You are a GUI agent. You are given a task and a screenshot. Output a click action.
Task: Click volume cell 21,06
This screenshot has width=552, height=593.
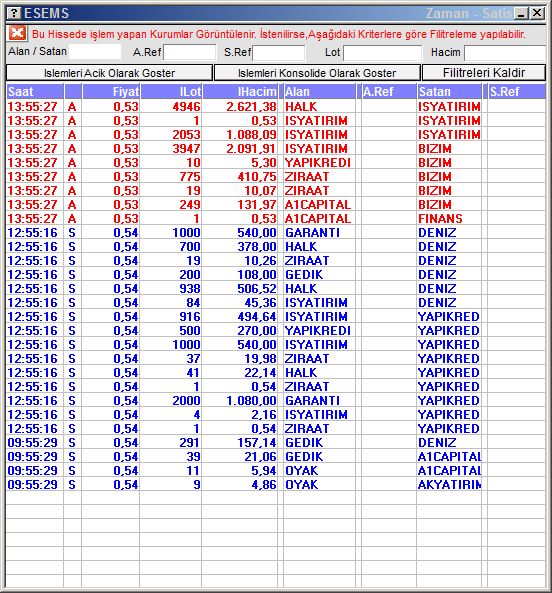[x=260, y=456]
